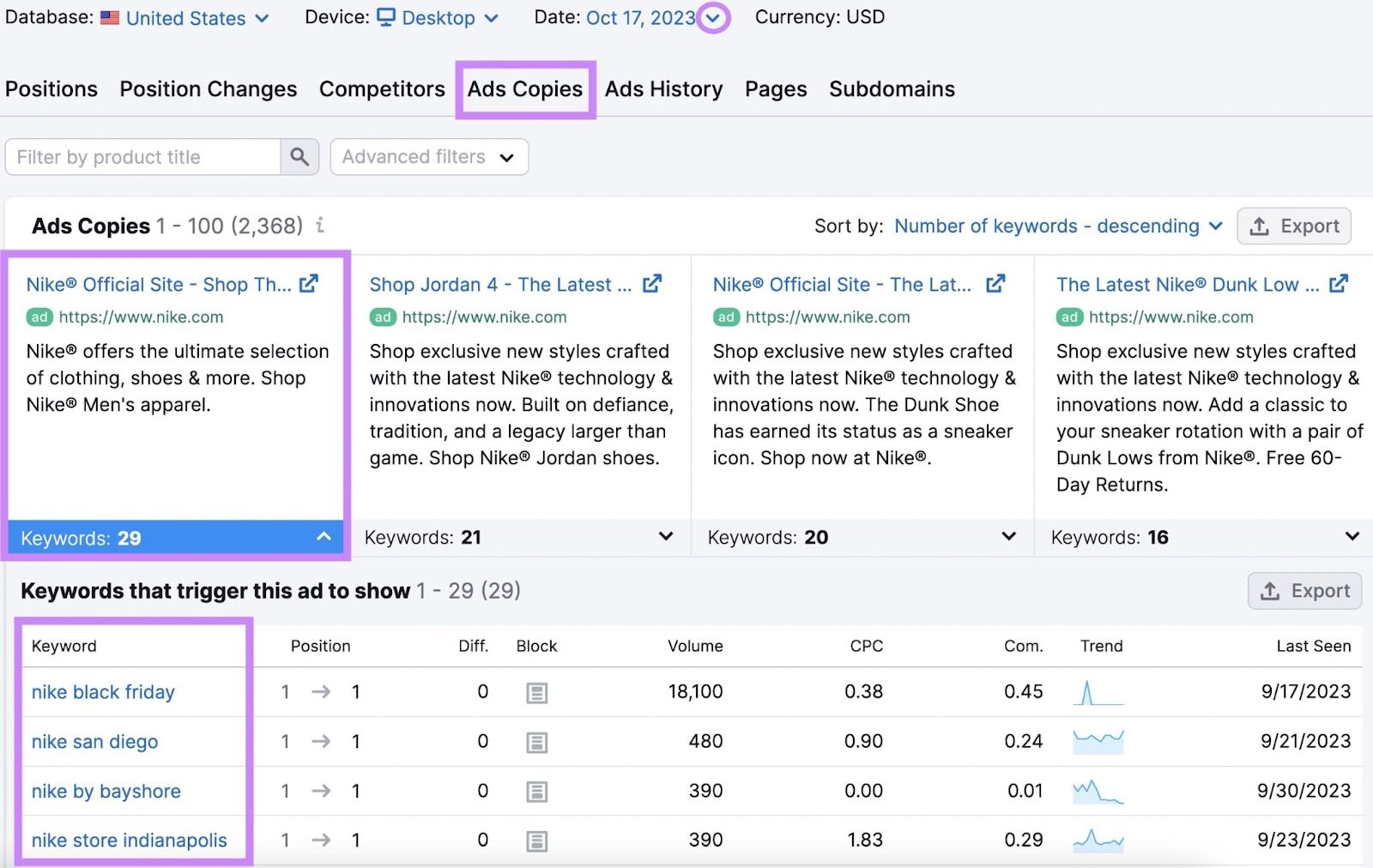Switch to the Position Changes tab
This screenshot has height=868, width=1373.
[x=208, y=88]
